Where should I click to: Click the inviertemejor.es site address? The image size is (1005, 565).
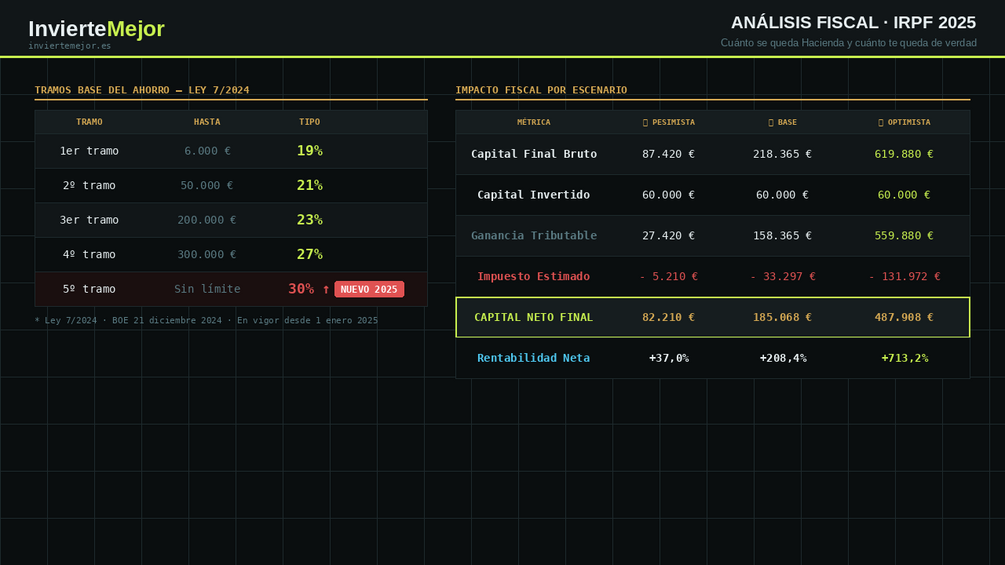(69, 45)
